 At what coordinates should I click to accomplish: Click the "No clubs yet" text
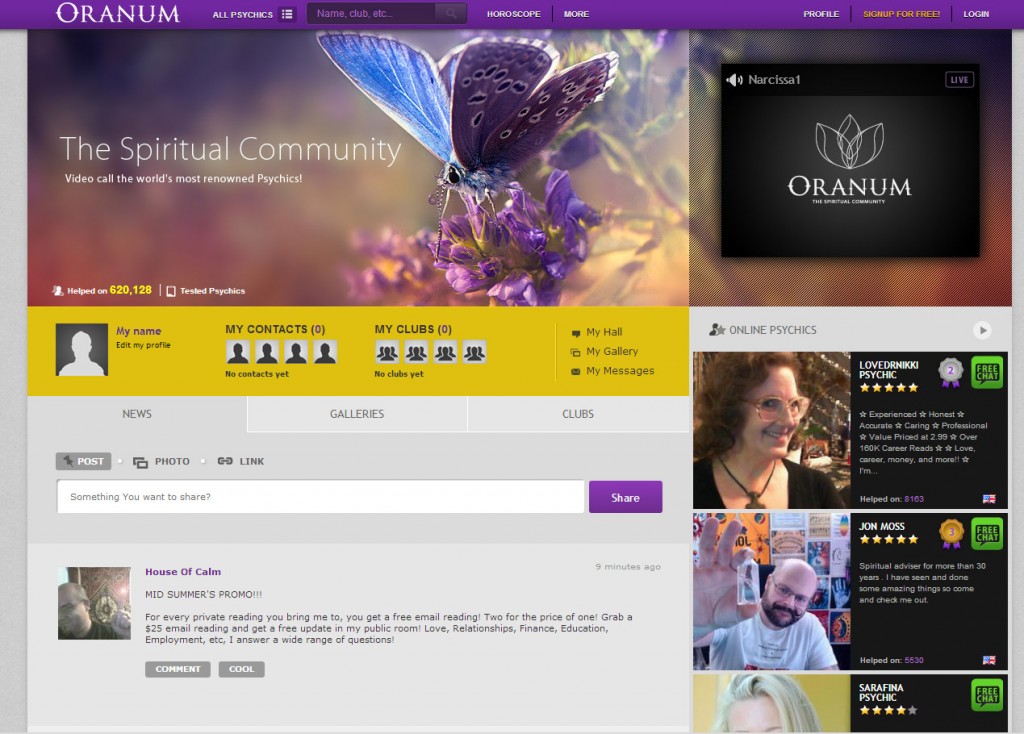[x=399, y=374]
